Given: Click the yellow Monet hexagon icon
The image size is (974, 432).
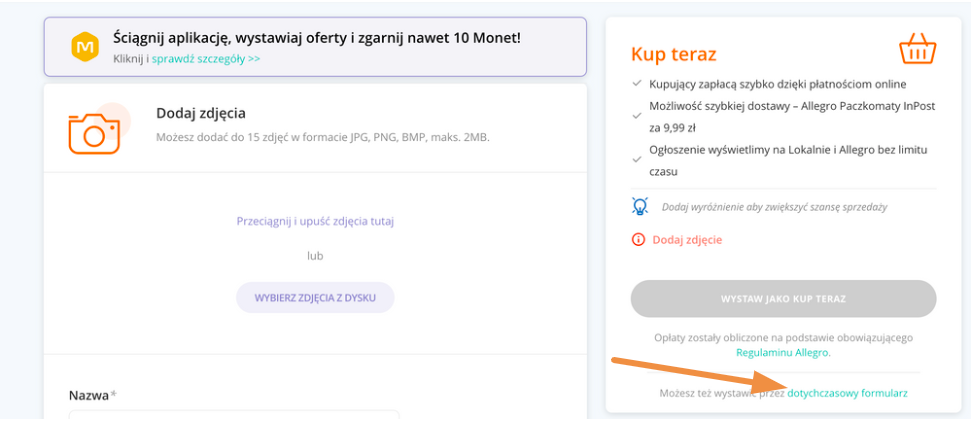Looking at the screenshot, I should (83, 47).
